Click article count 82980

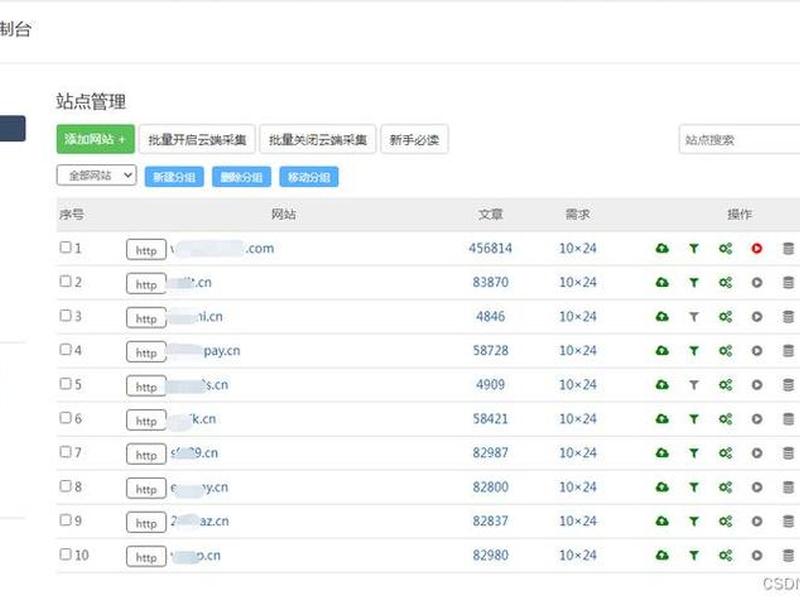(x=490, y=555)
